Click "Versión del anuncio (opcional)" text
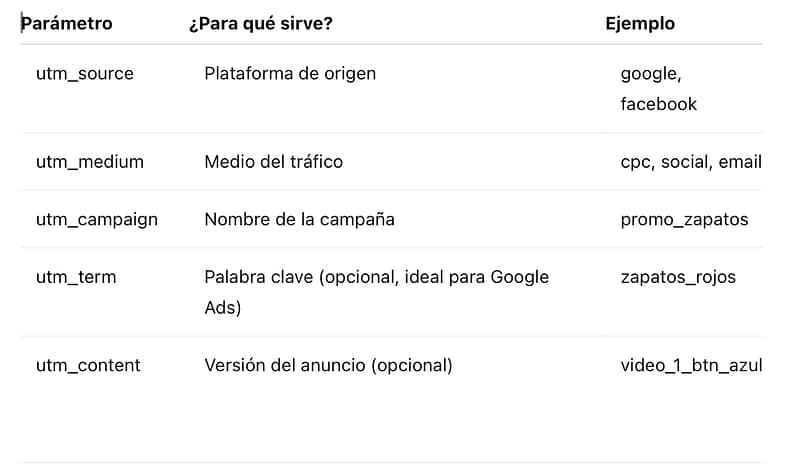This screenshot has height=466, width=800. point(328,366)
